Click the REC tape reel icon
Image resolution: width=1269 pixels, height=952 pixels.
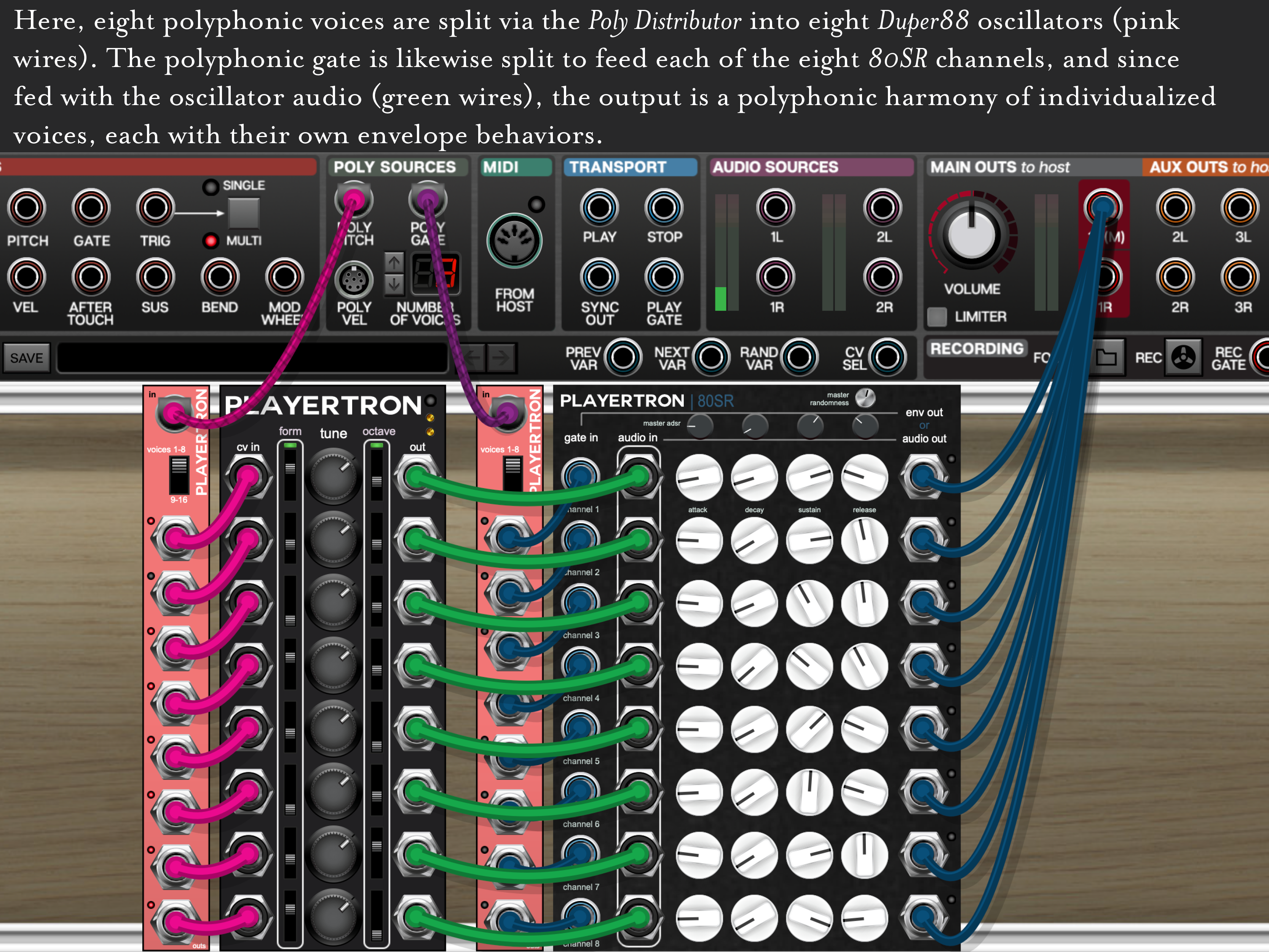click(x=1183, y=358)
